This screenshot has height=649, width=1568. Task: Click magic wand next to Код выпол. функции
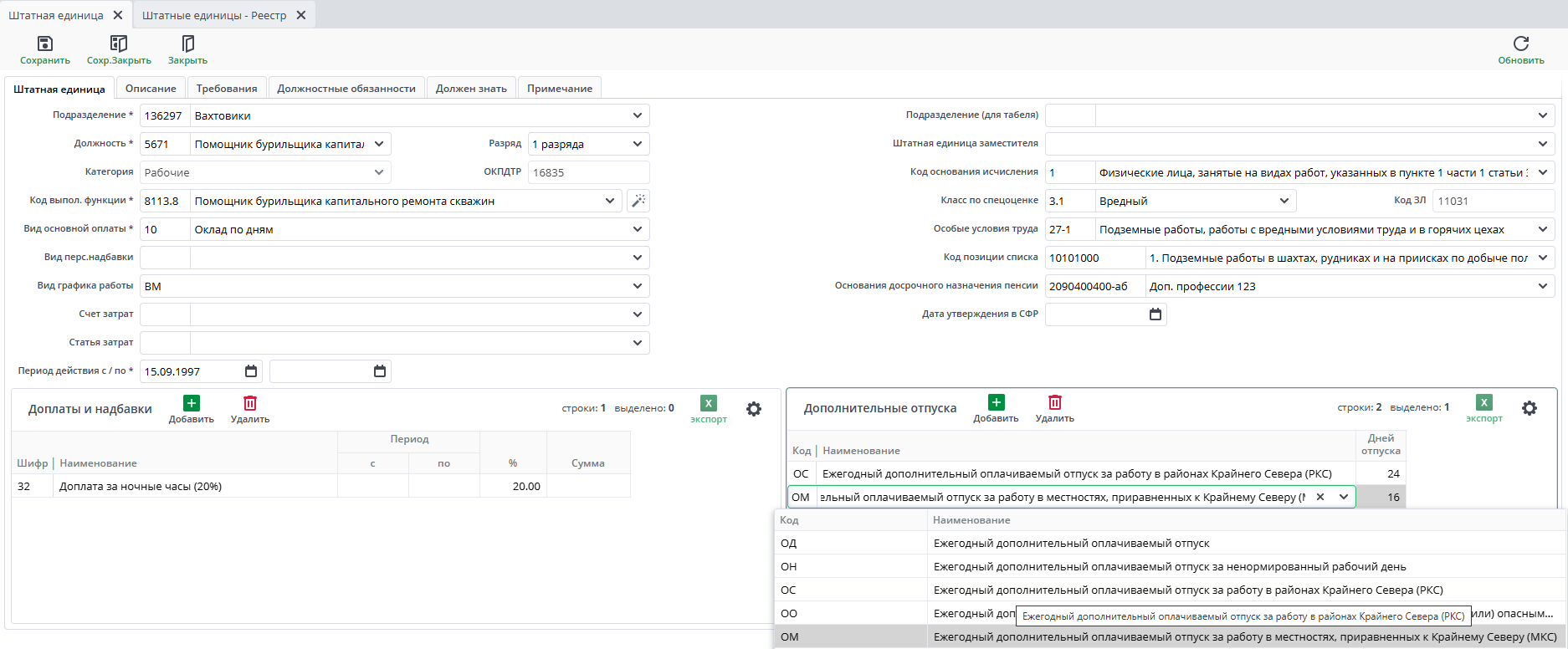(x=638, y=201)
